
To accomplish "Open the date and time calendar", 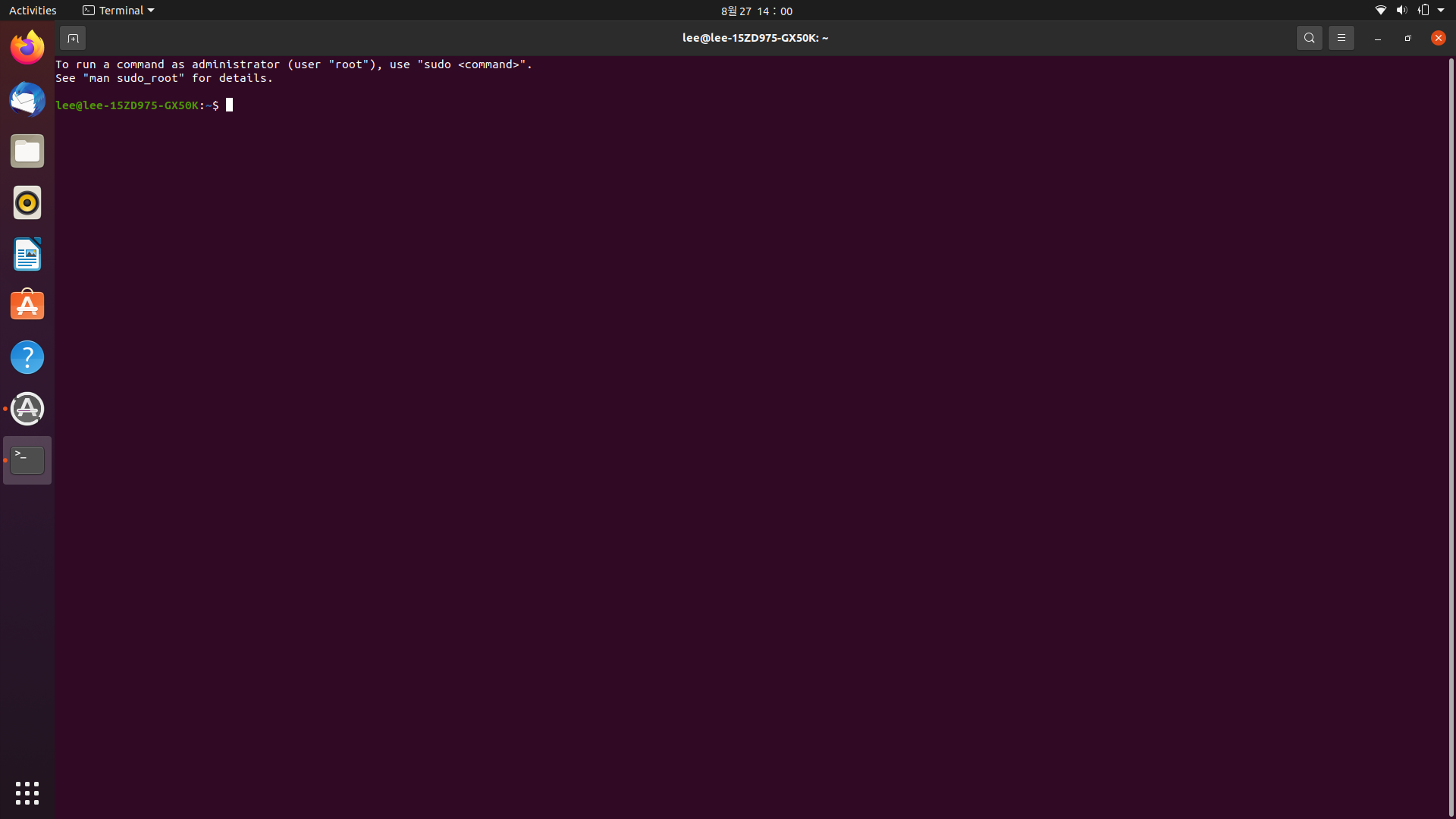I will point(756,11).
